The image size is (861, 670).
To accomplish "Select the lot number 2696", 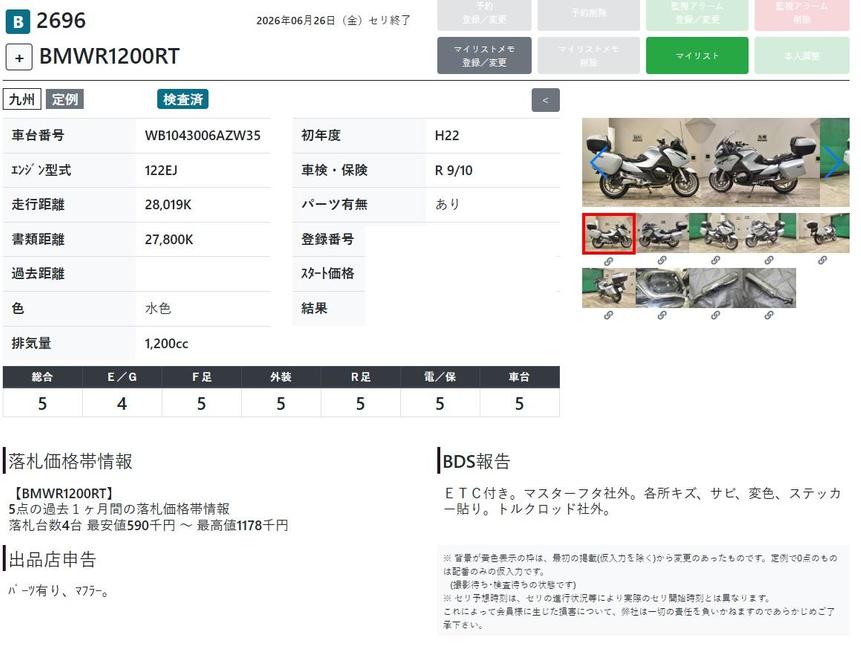I will tap(61, 21).
